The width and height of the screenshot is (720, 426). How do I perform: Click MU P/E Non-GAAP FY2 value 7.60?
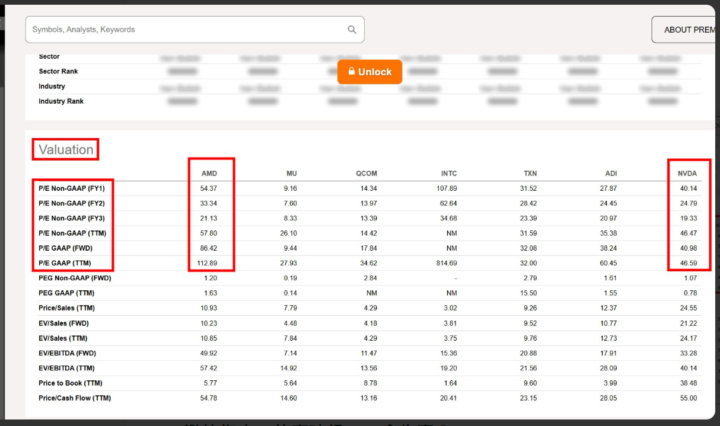290,203
